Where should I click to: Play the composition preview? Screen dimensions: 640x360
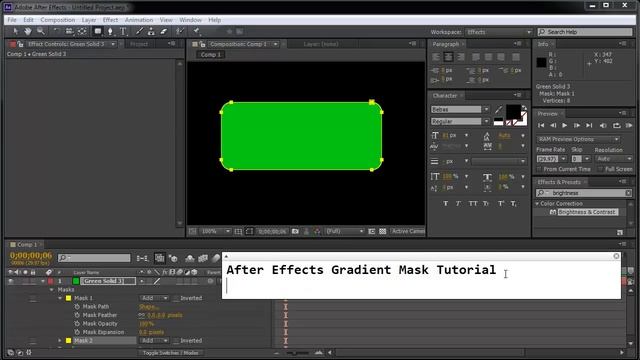pyautogui.click(x=564, y=126)
